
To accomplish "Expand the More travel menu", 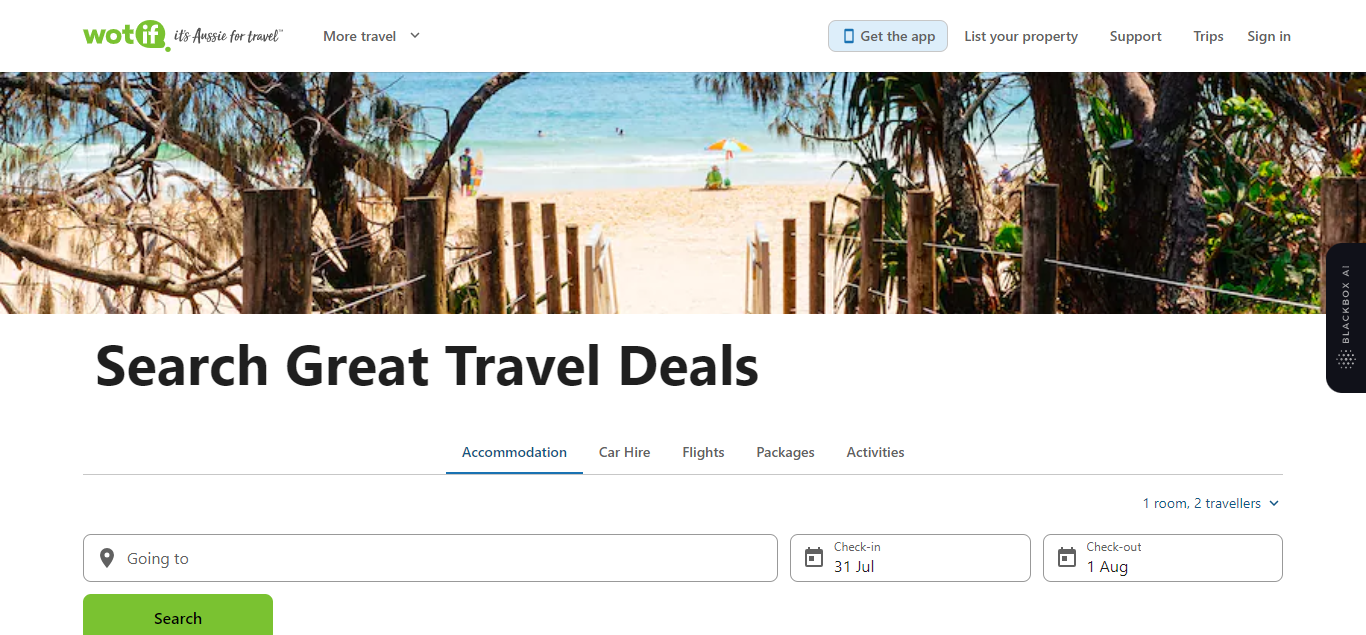I will tap(371, 36).
